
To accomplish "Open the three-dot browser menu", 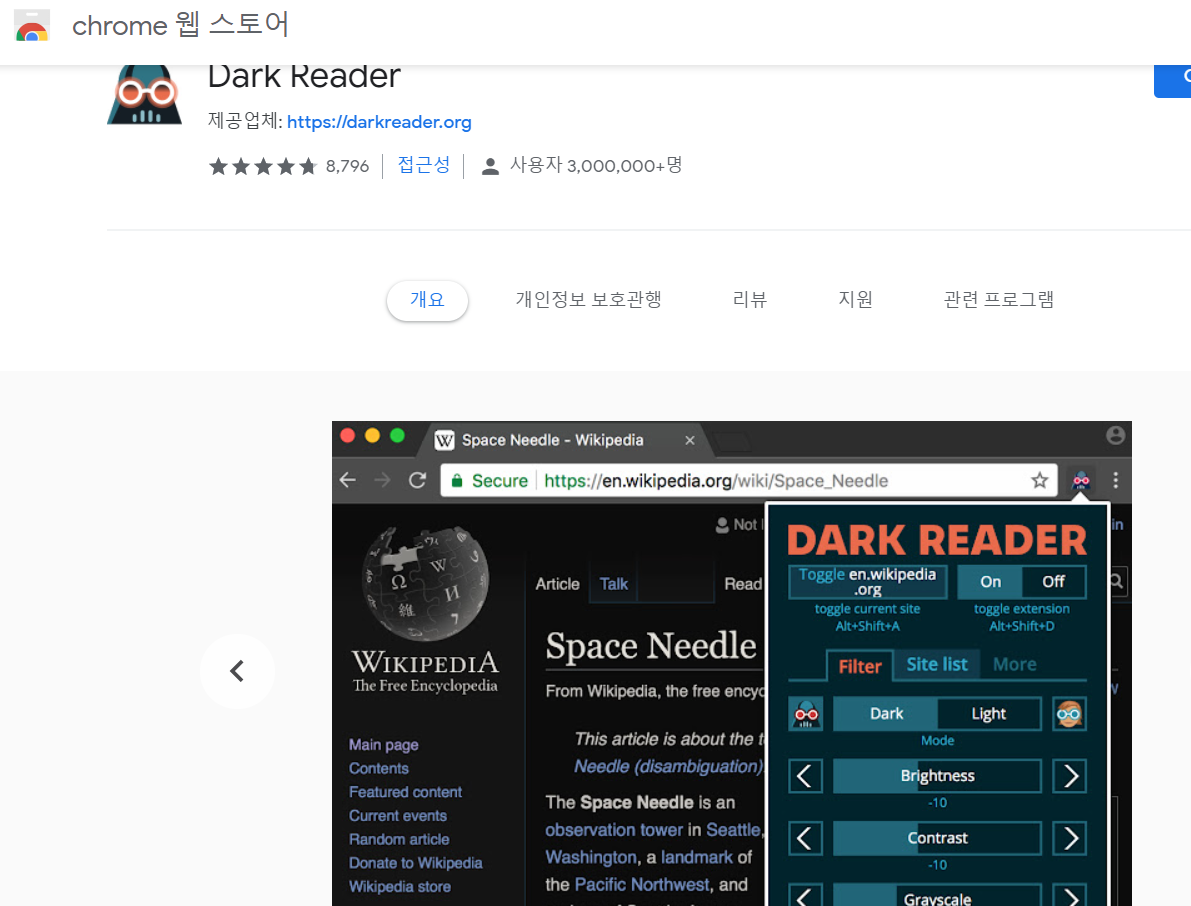I will pos(1115,480).
